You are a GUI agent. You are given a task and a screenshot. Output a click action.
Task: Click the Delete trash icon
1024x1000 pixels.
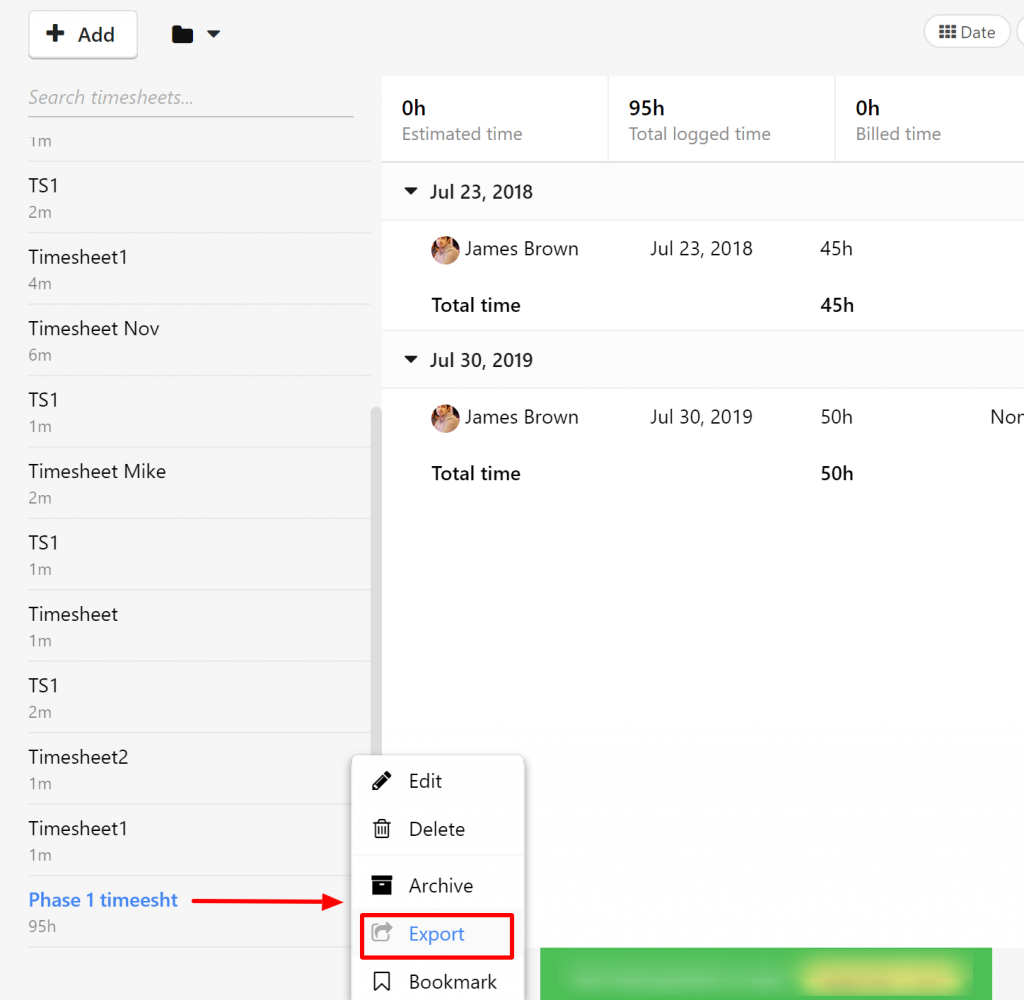click(x=381, y=829)
